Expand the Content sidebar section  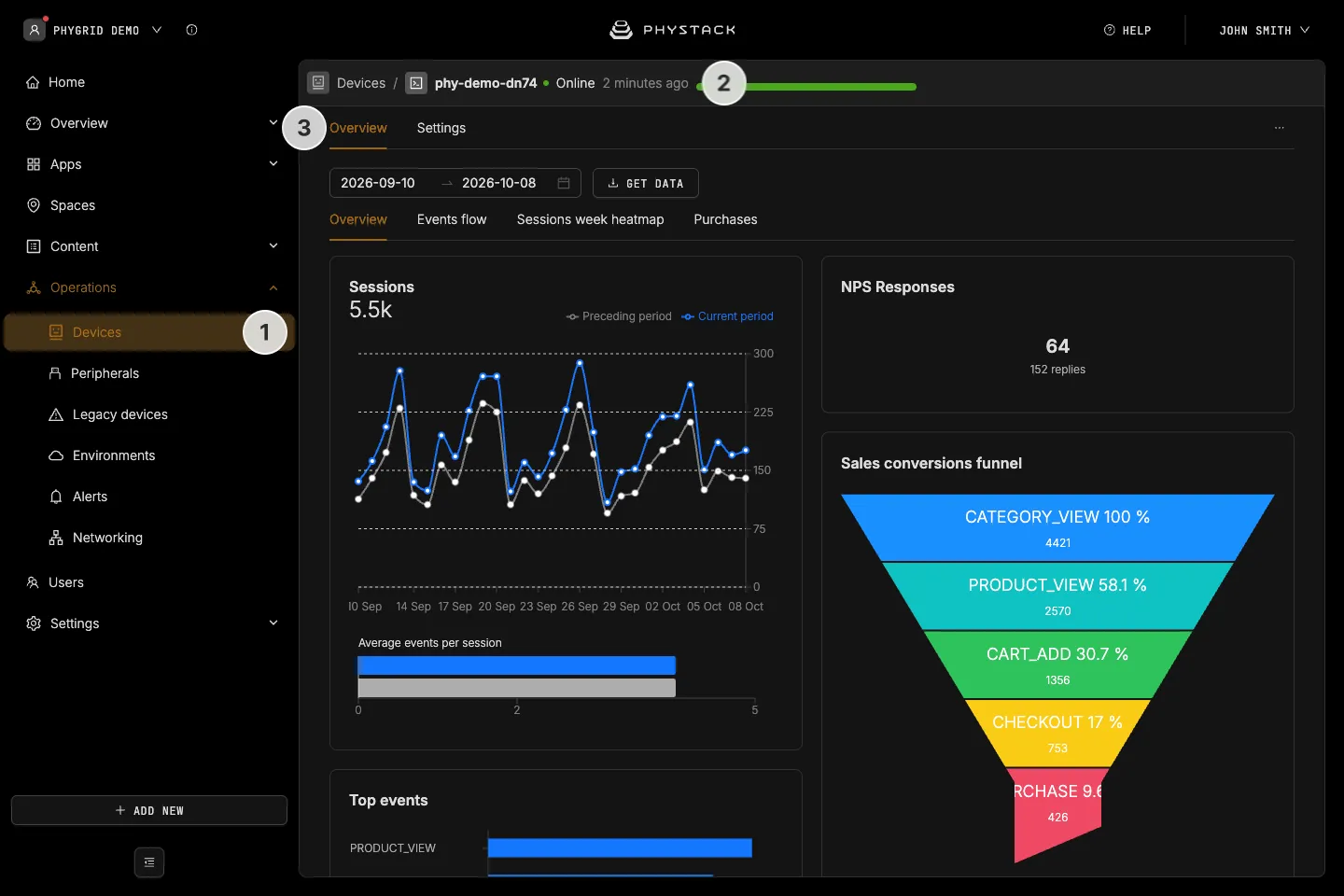[273, 245]
